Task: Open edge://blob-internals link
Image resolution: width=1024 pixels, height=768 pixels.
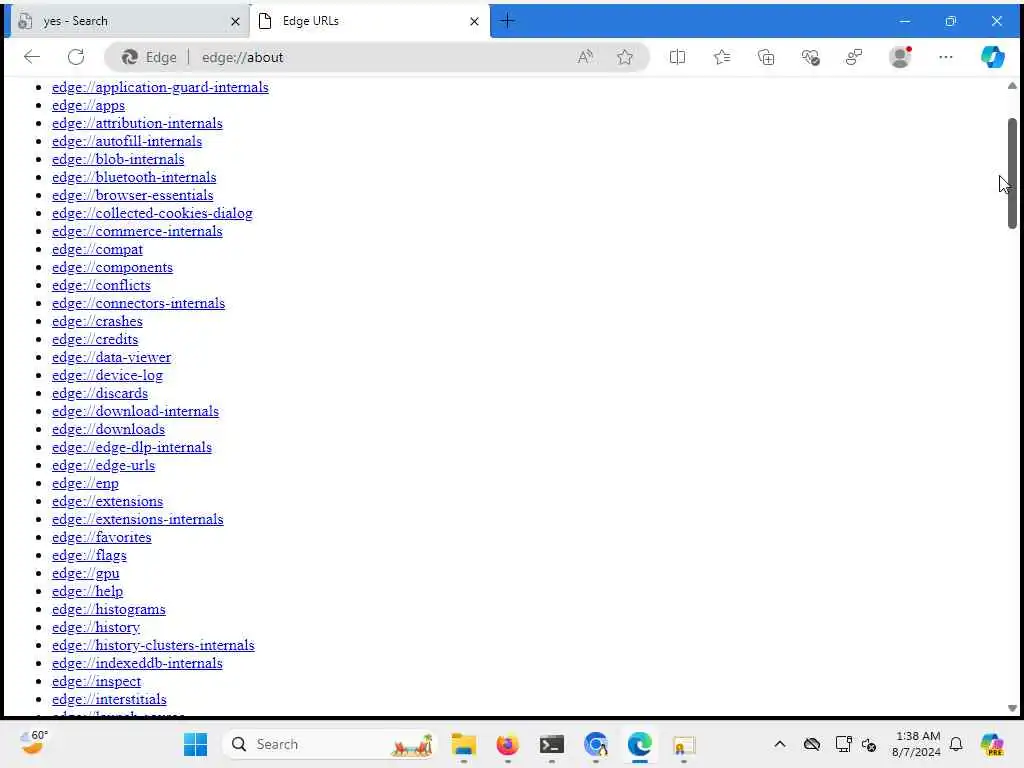Action: coord(118,159)
